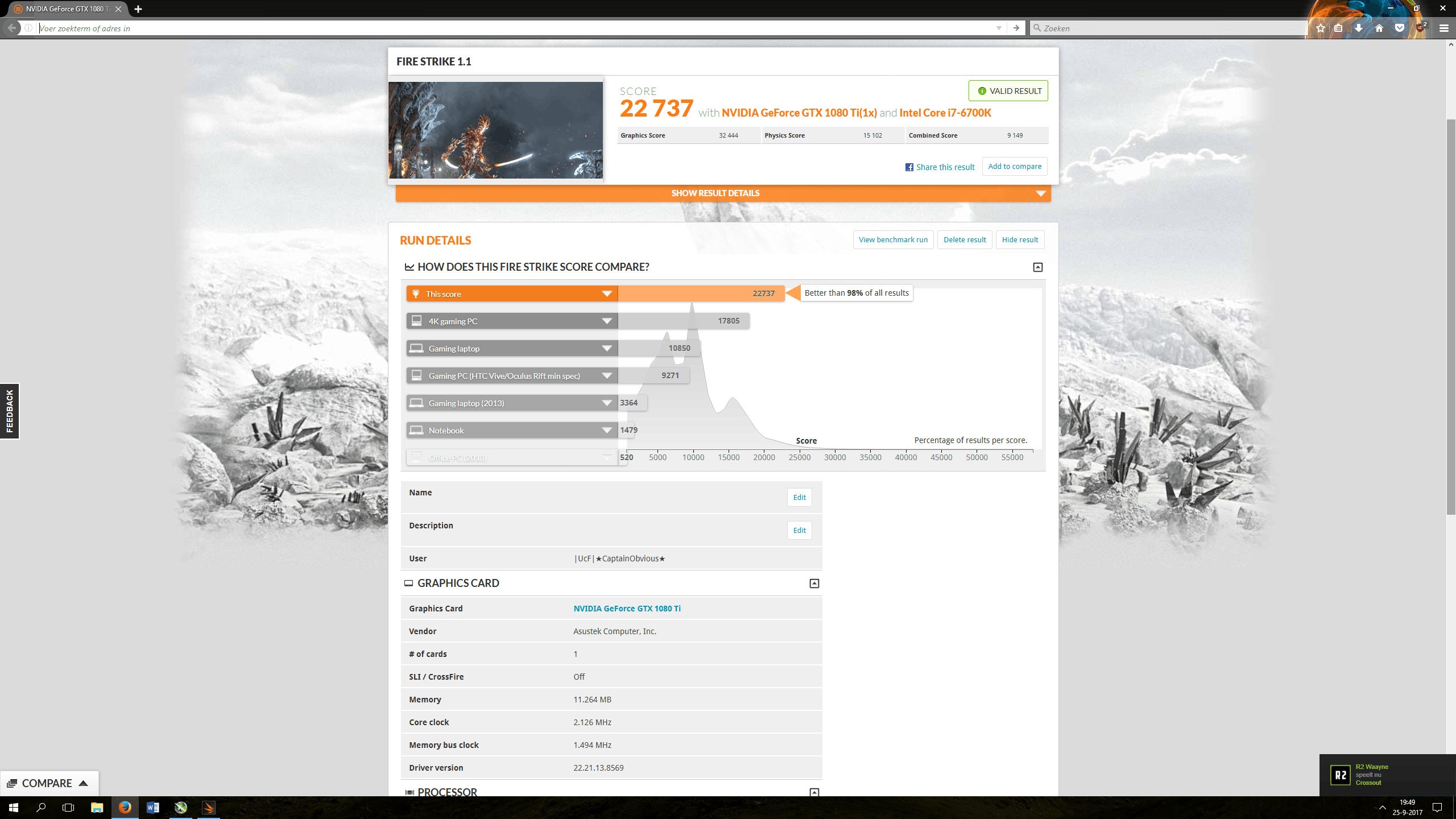
Task: Collapse the Graphics Card section
Action: (x=814, y=584)
